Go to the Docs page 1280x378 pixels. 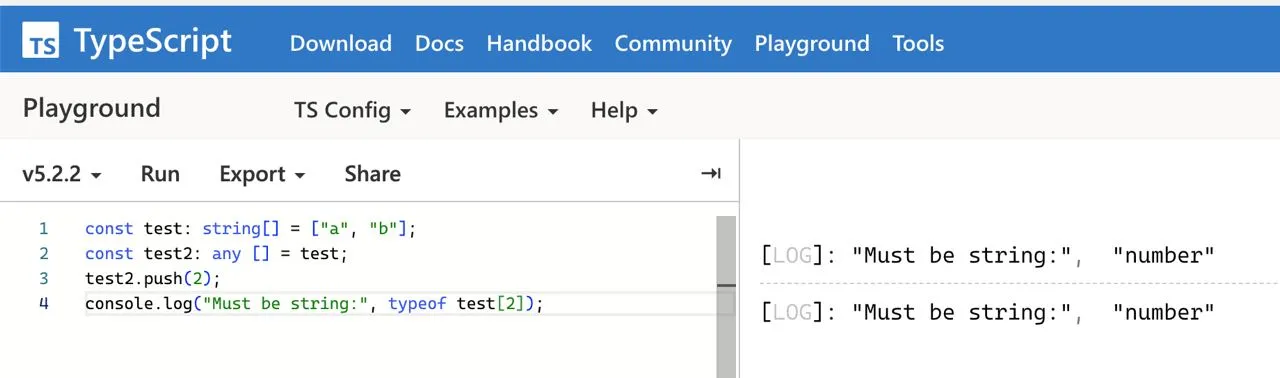(439, 43)
